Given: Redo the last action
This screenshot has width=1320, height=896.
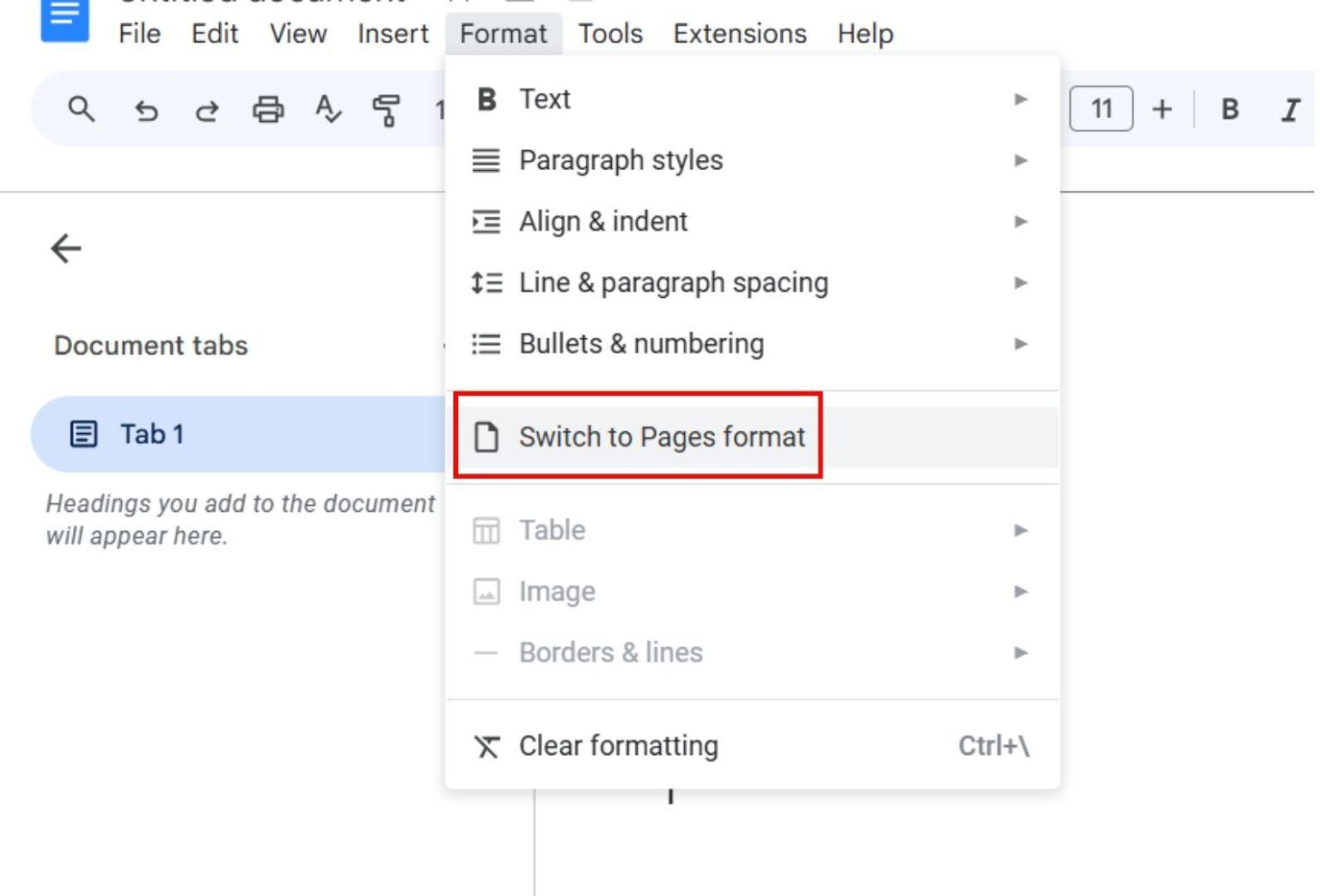Looking at the screenshot, I should 207,110.
